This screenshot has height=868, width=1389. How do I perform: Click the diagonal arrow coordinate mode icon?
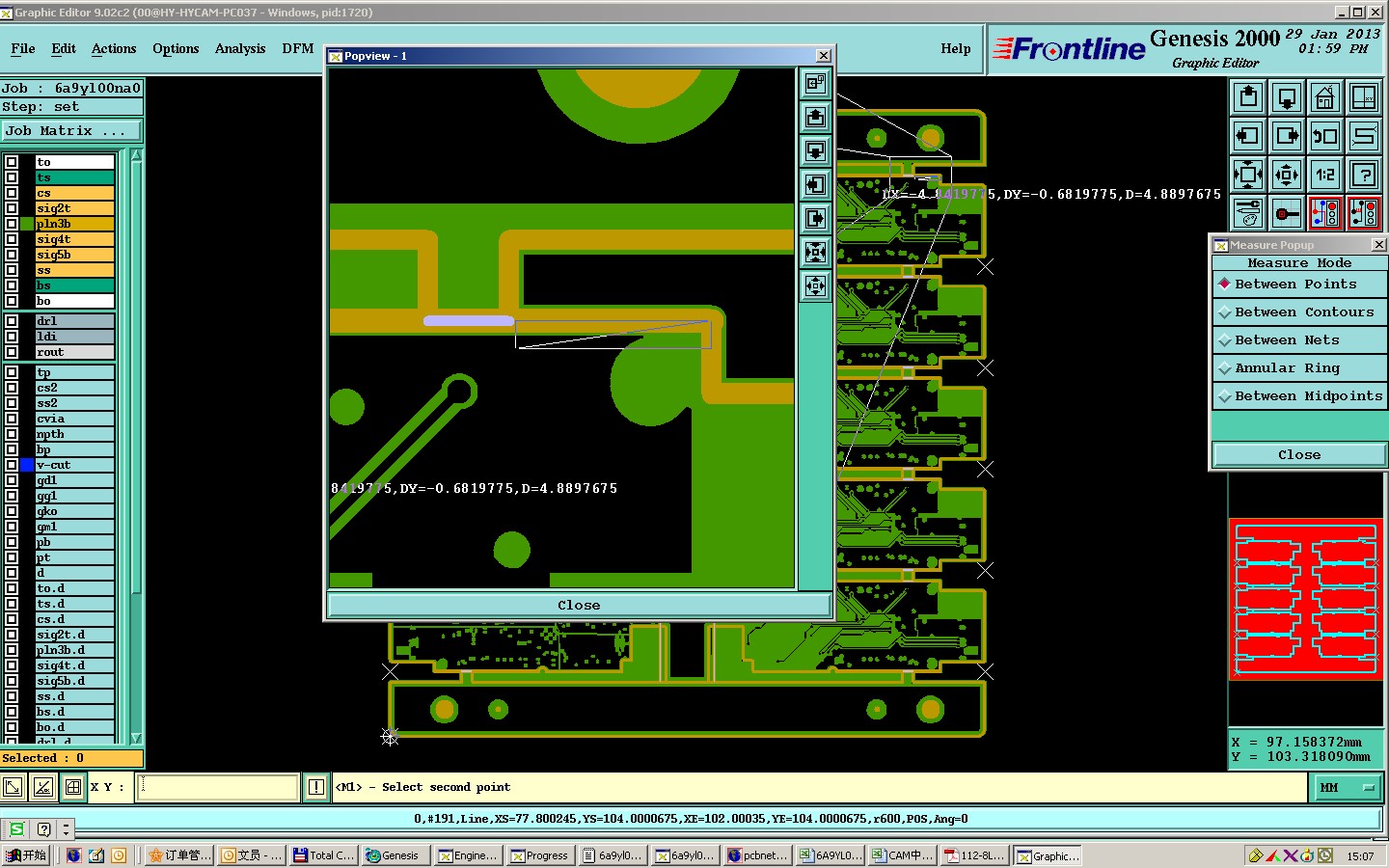pyautogui.click(x=13, y=787)
